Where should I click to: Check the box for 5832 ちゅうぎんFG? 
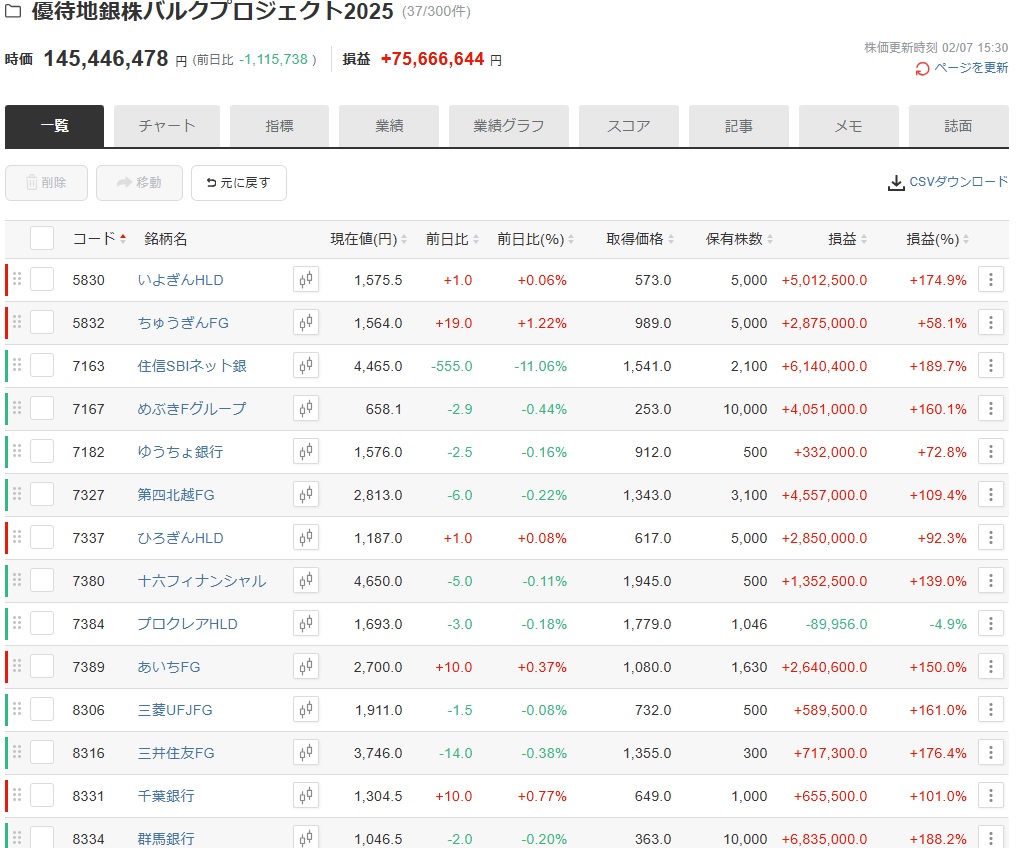(x=42, y=323)
